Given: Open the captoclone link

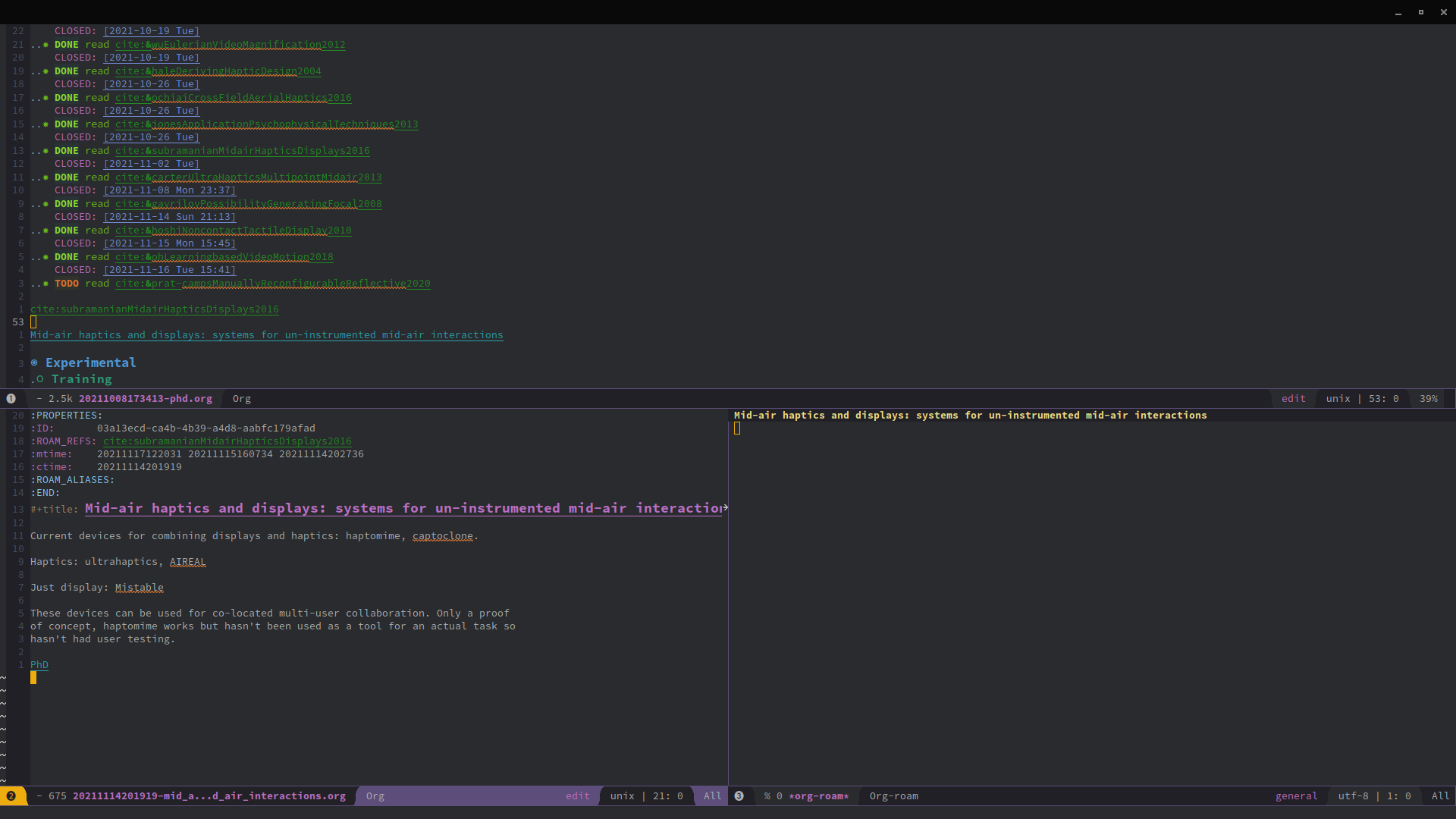Looking at the screenshot, I should coord(443,536).
